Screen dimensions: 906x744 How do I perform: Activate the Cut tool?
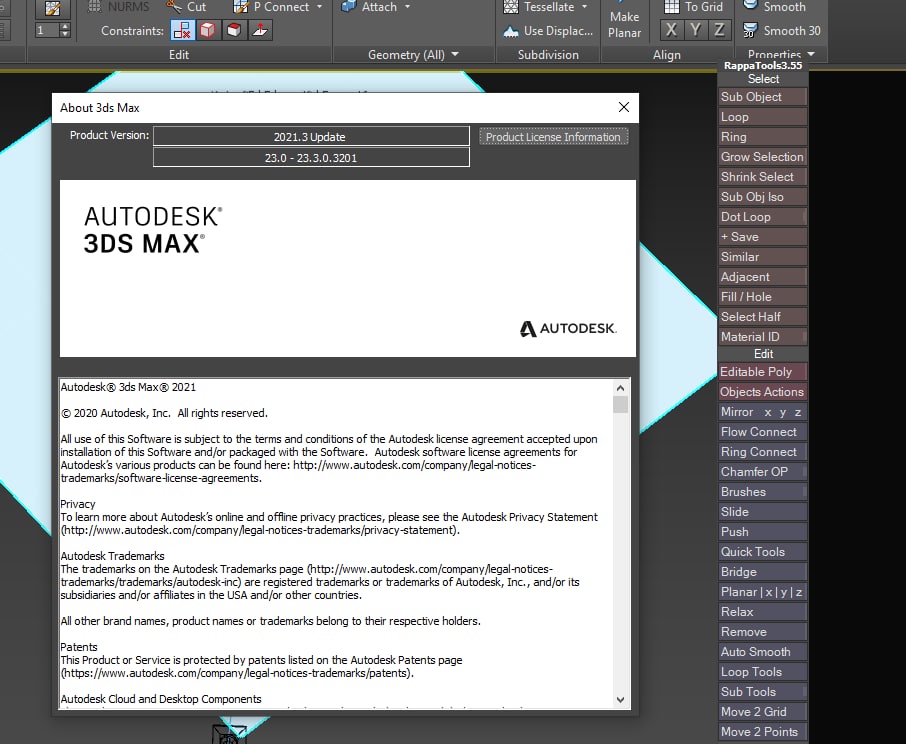coord(185,7)
